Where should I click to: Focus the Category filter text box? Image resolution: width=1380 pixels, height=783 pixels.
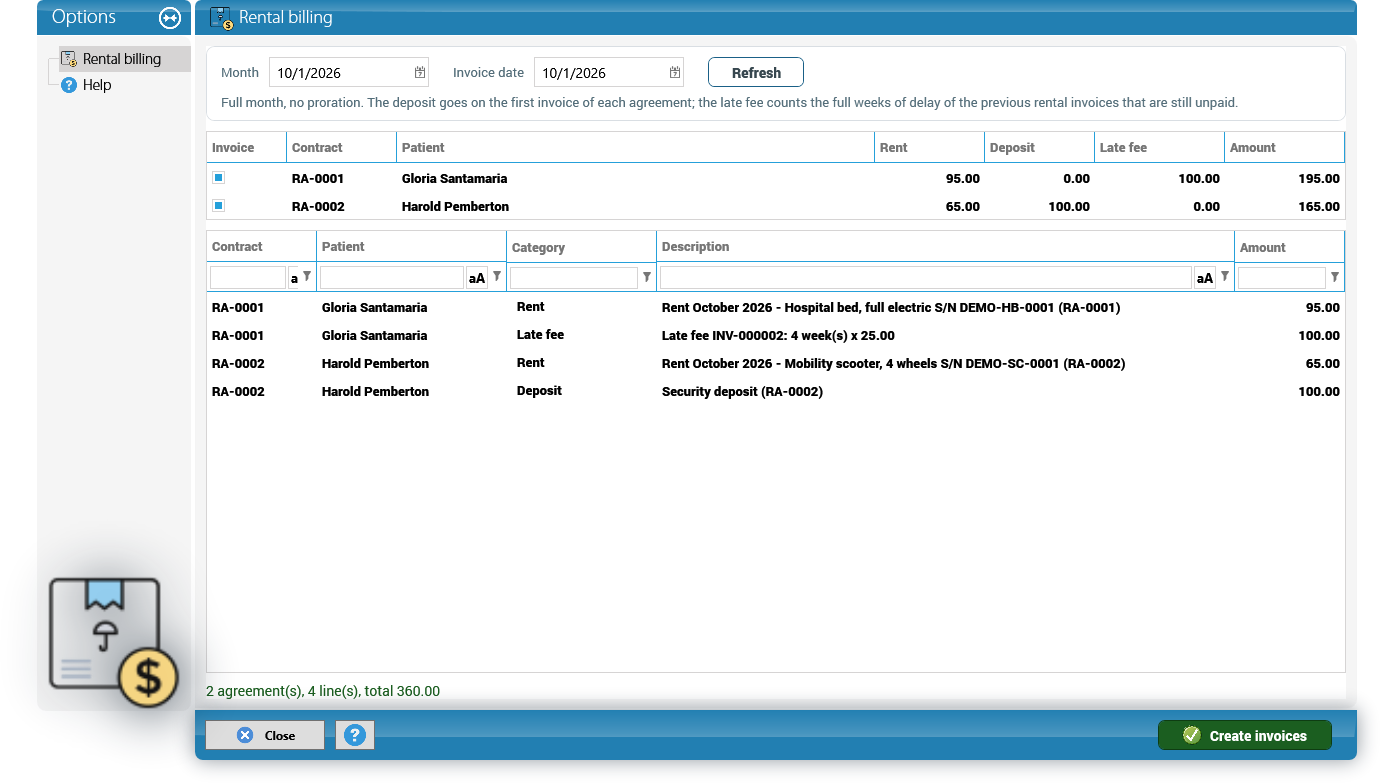click(574, 278)
